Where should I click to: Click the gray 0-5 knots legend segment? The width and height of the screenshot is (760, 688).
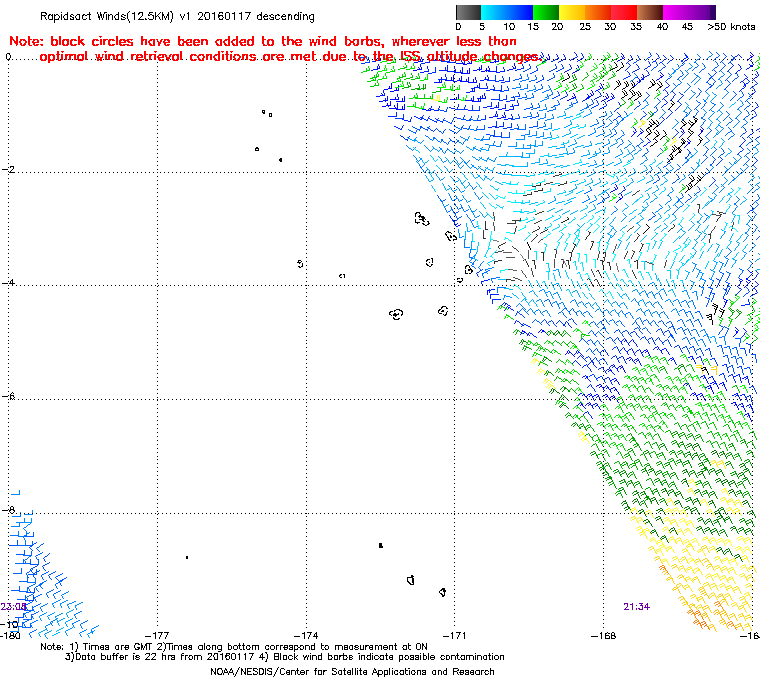(x=468, y=12)
